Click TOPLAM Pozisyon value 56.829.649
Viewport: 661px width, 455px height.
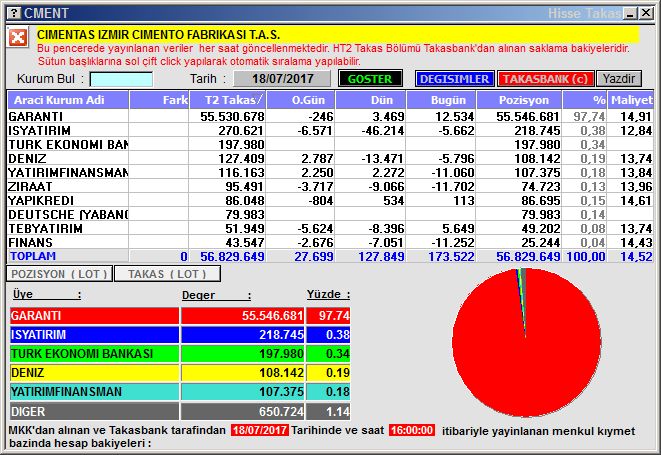[528, 256]
